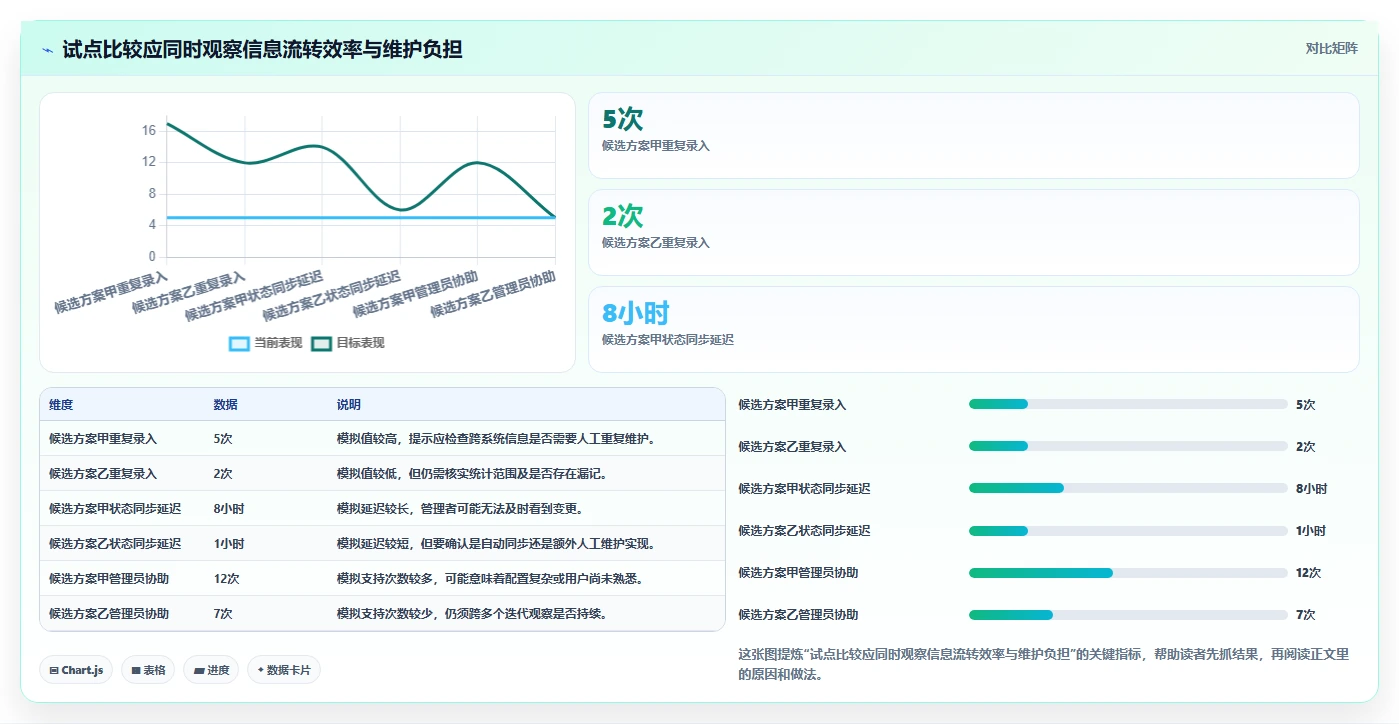1399x724 pixels.
Task: Click the chart y-axis value 16
Action: [x=149, y=131]
